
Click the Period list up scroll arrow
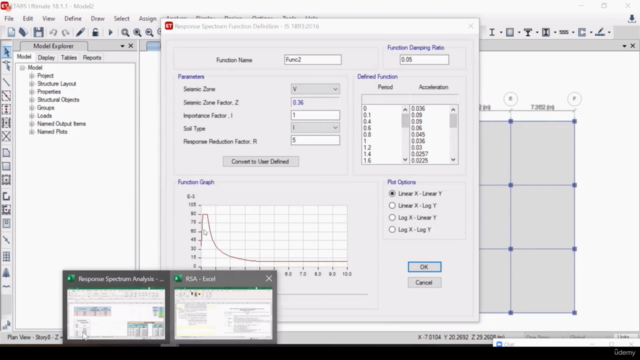coord(405,110)
